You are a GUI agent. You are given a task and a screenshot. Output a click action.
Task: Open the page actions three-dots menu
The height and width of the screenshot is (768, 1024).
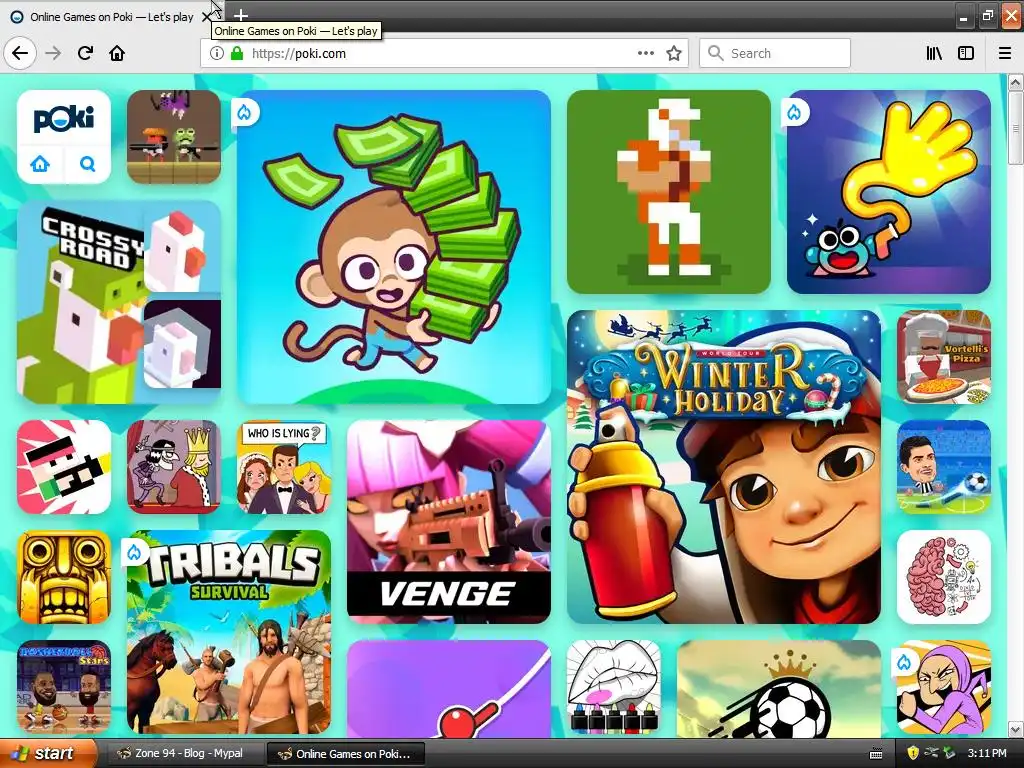click(x=645, y=53)
